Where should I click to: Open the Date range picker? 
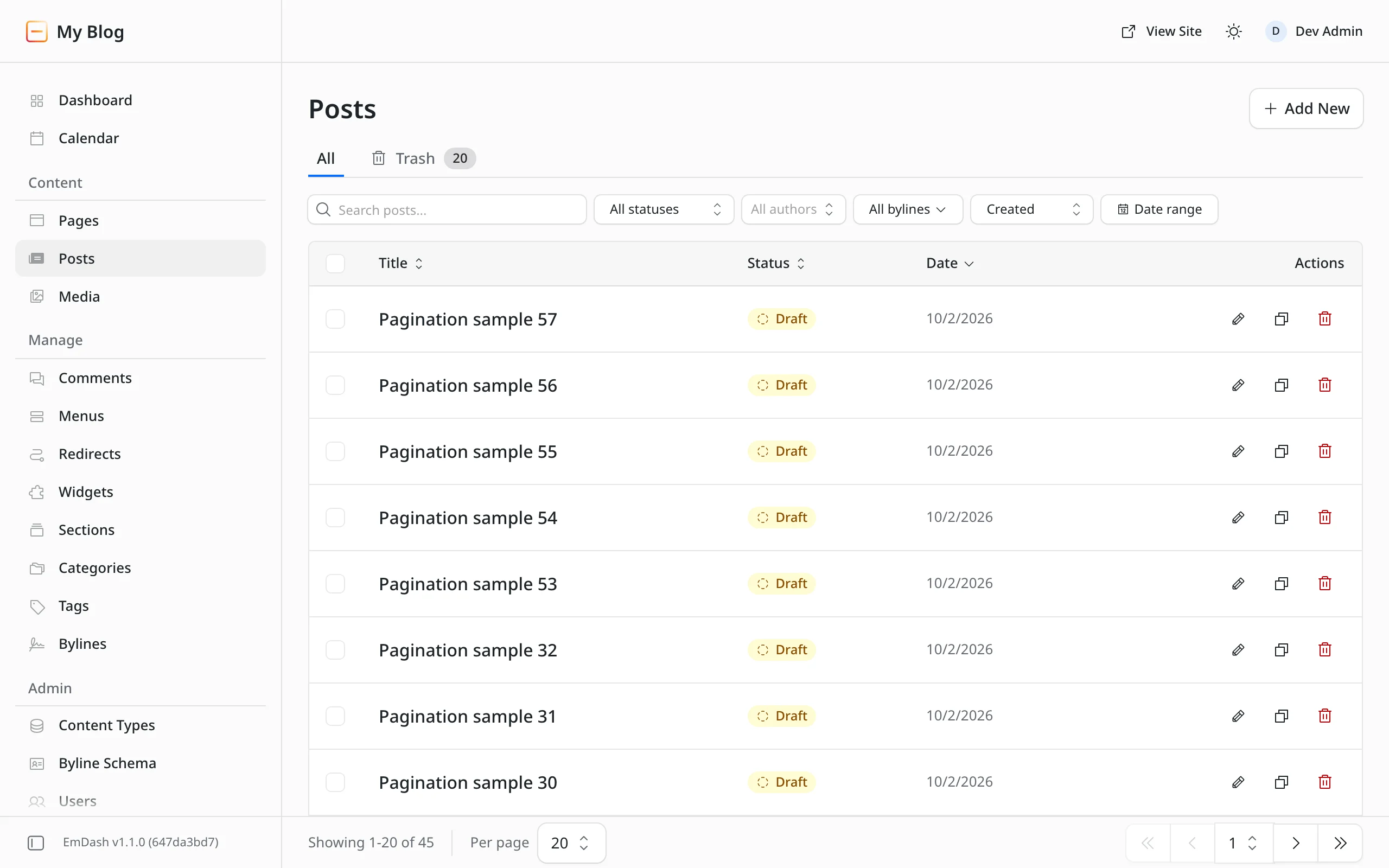pyautogui.click(x=1159, y=209)
